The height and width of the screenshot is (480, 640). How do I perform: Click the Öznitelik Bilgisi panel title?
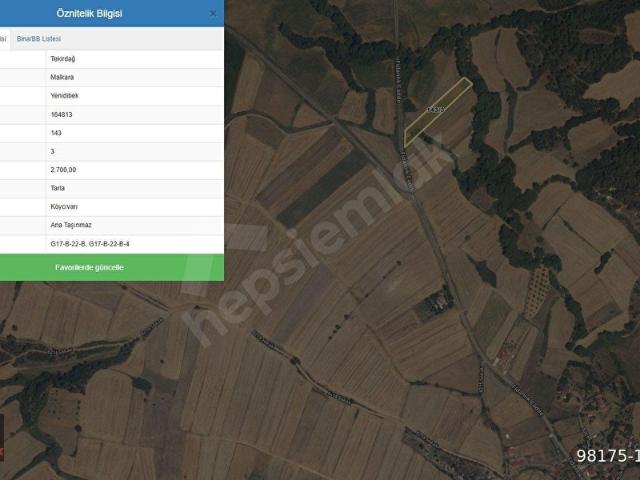pos(89,13)
